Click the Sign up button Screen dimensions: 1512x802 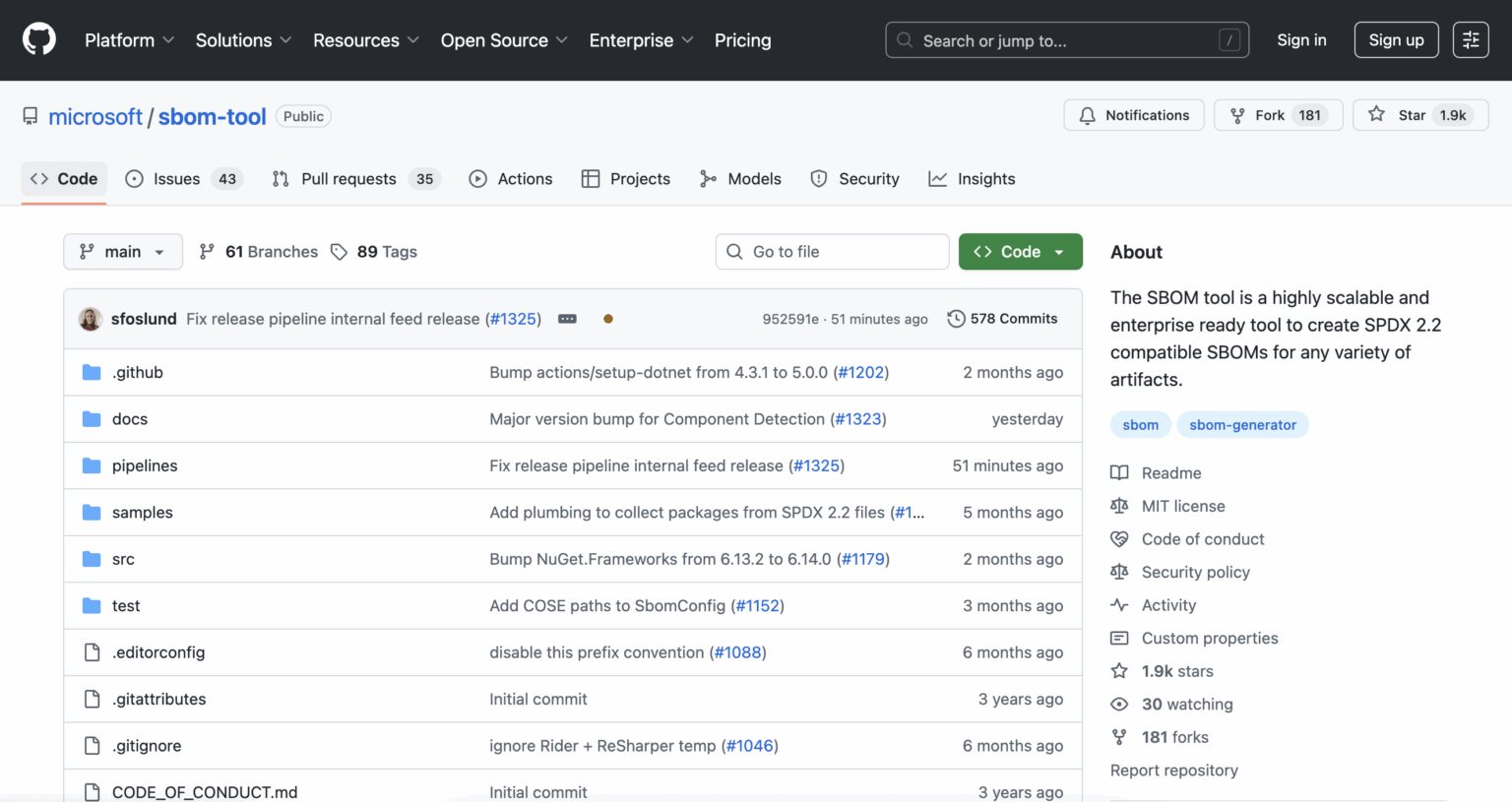coord(1396,39)
